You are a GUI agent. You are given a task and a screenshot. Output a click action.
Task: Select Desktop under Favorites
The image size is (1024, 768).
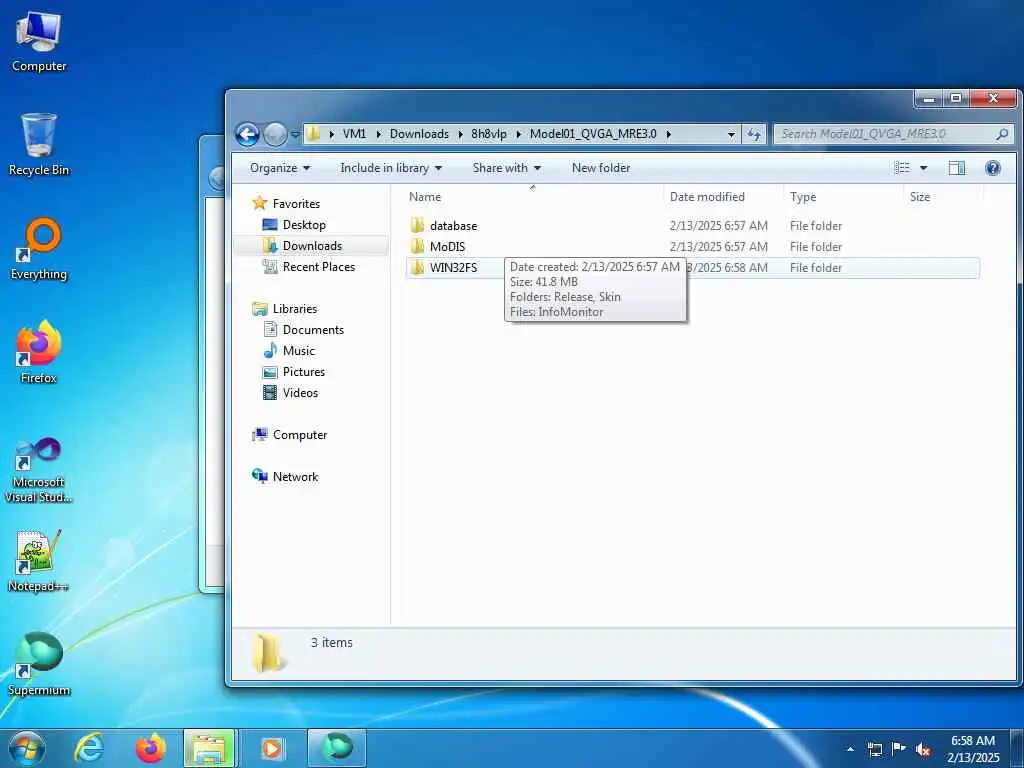304,225
